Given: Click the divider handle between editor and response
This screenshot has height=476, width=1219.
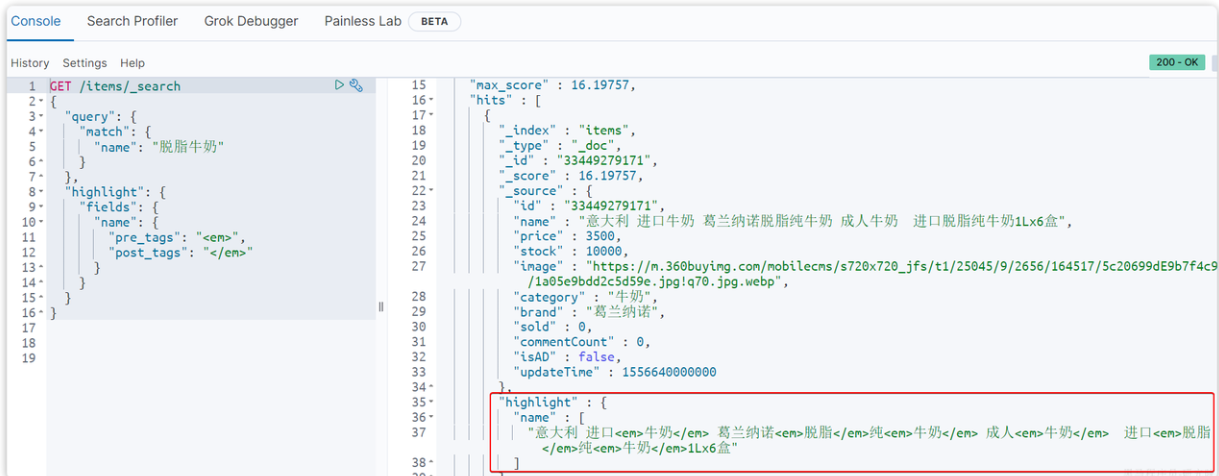Looking at the screenshot, I should (x=381, y=307).
